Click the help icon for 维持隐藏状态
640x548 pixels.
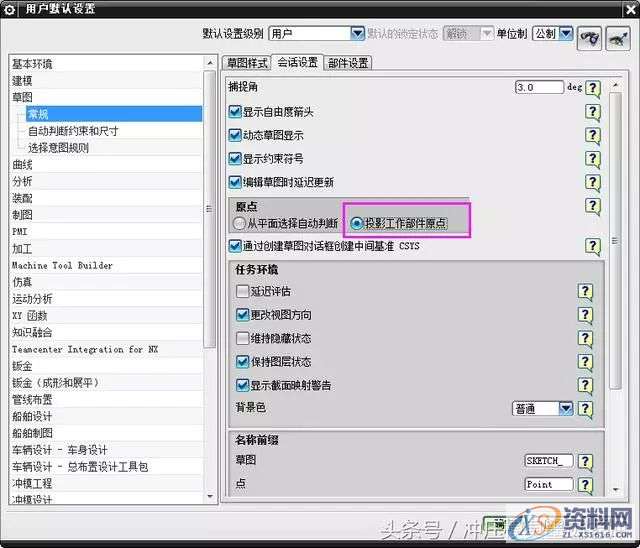585,338
